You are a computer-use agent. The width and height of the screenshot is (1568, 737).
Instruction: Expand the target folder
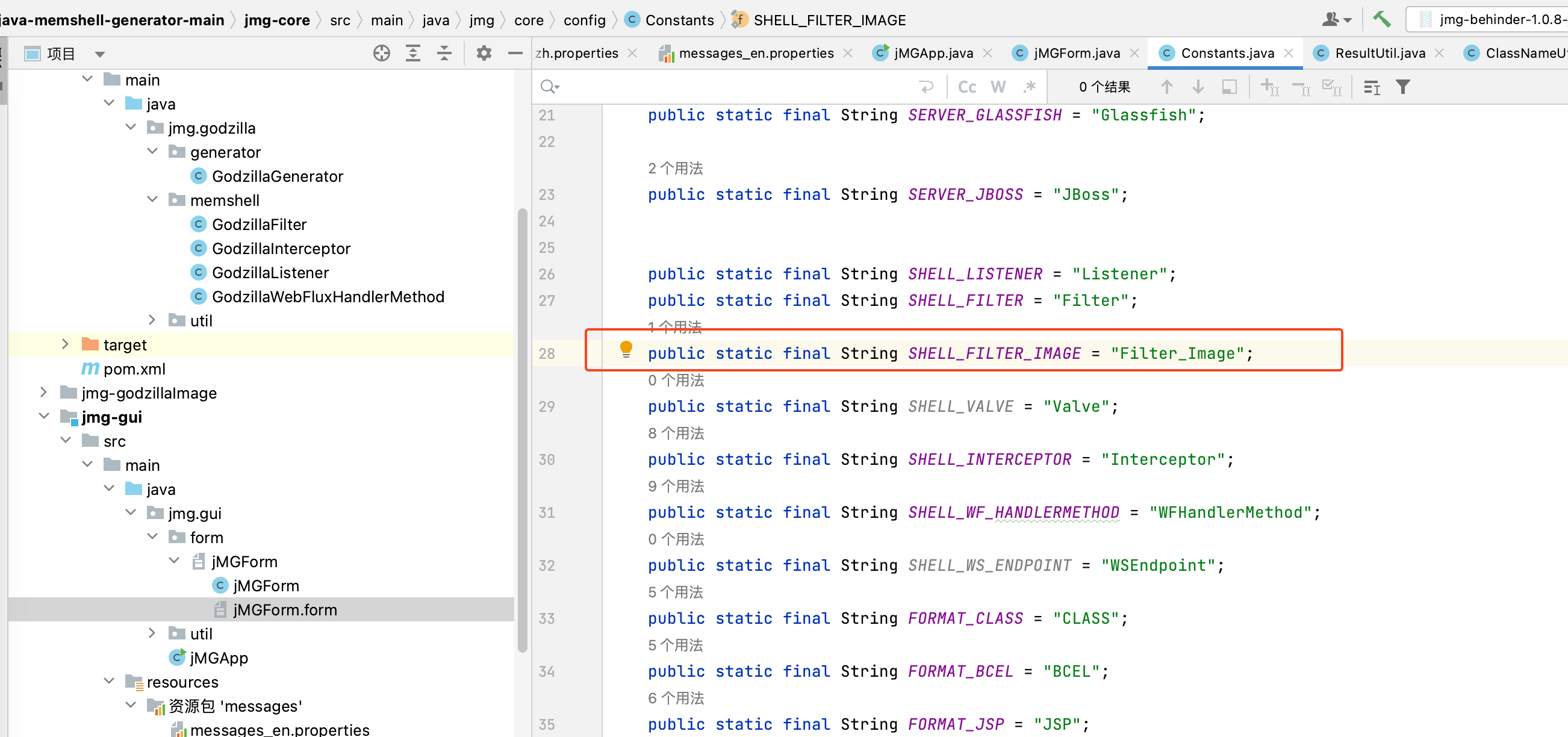tap(66, 344)
